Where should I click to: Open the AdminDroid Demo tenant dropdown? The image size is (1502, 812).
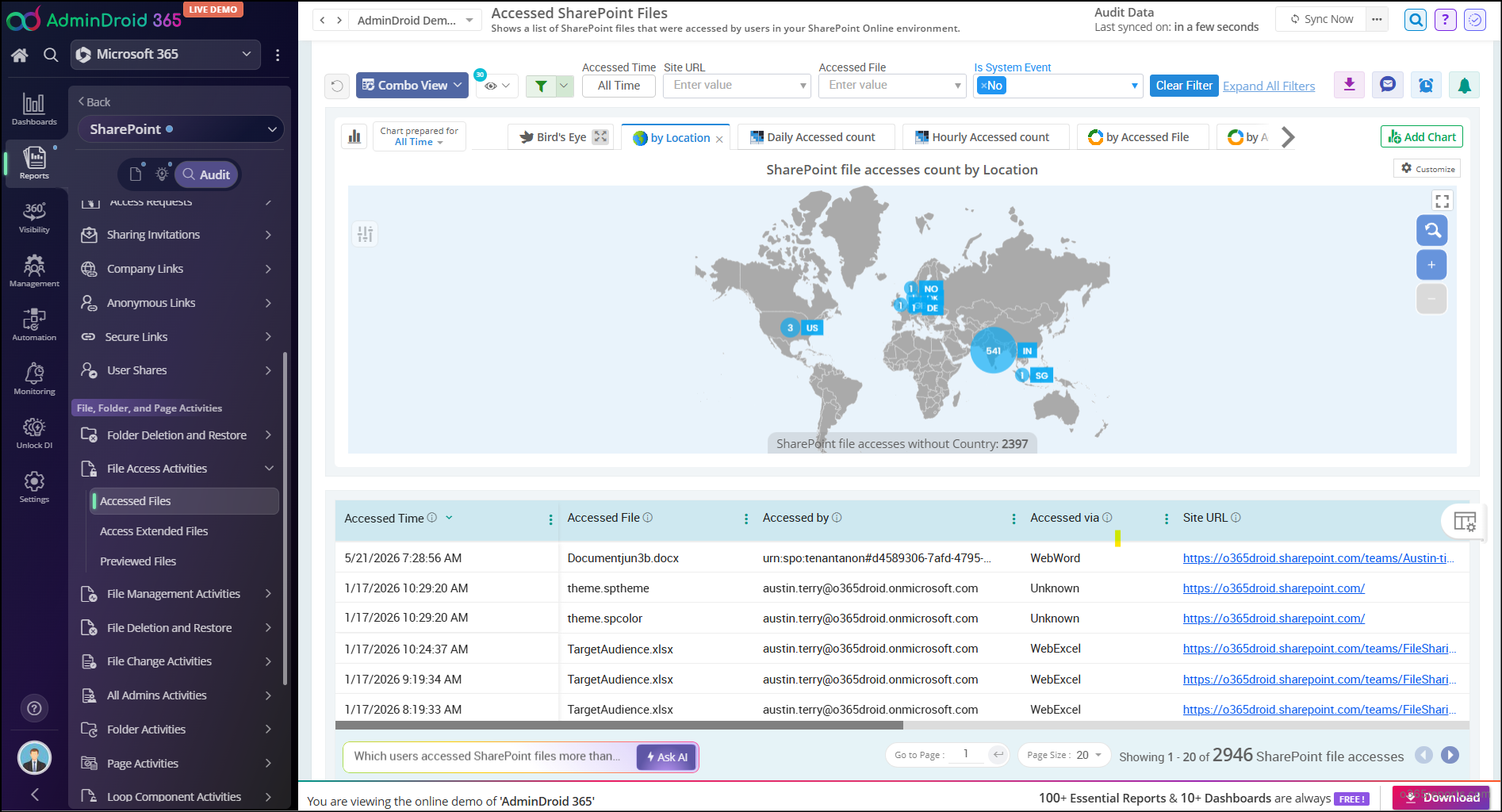(x=415, y=21)
